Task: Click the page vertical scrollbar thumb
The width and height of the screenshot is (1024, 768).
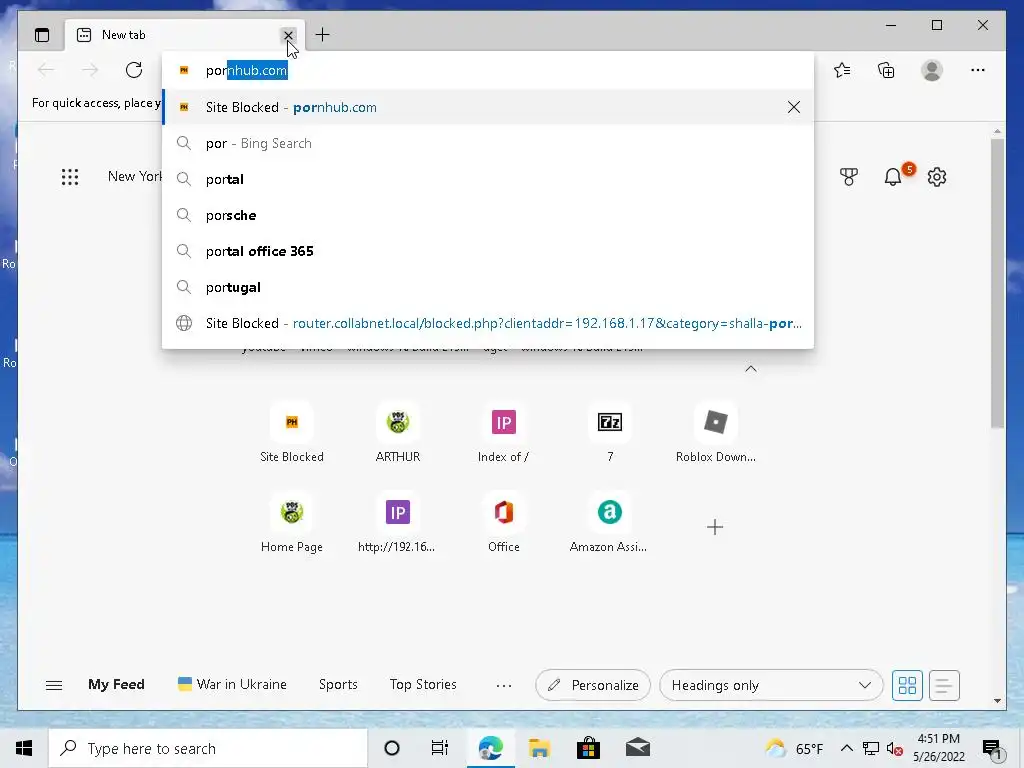Action: point(997,283)
